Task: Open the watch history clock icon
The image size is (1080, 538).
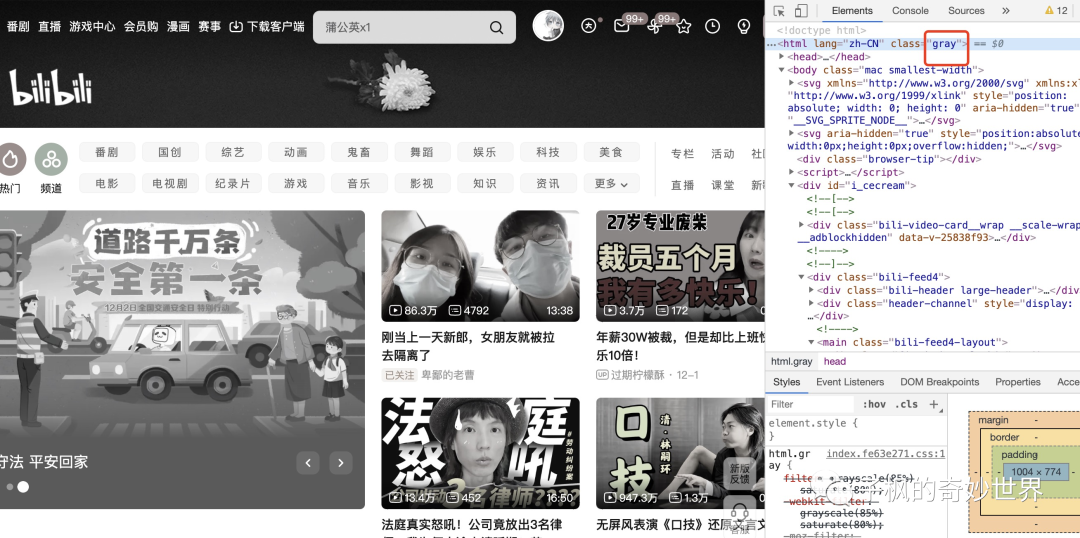Action: point(713,27)
